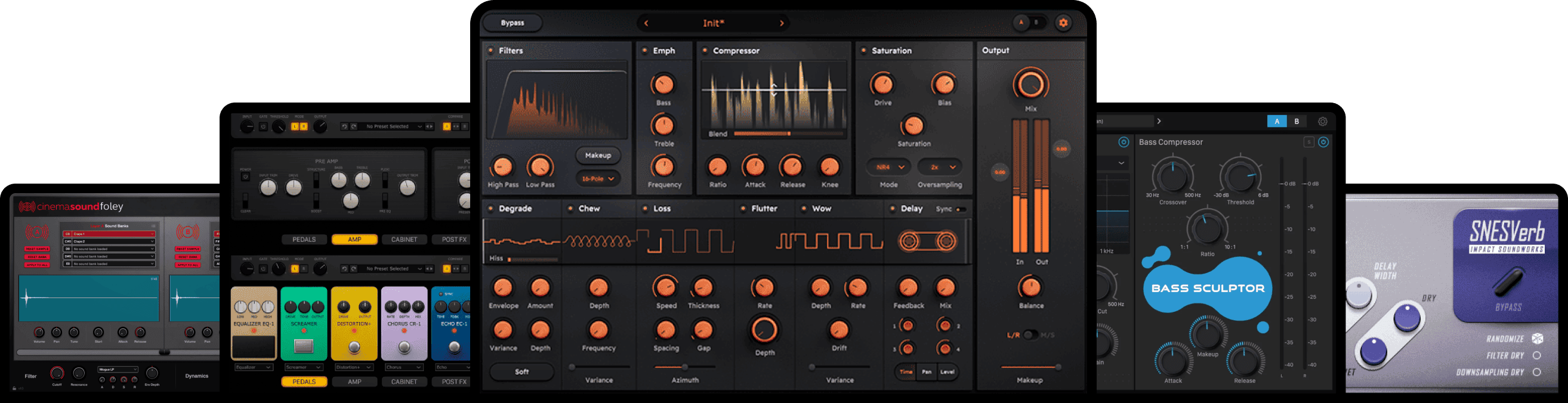
Task: Adjust the compressor Blend slider
Action: click(x=788, y=134)
